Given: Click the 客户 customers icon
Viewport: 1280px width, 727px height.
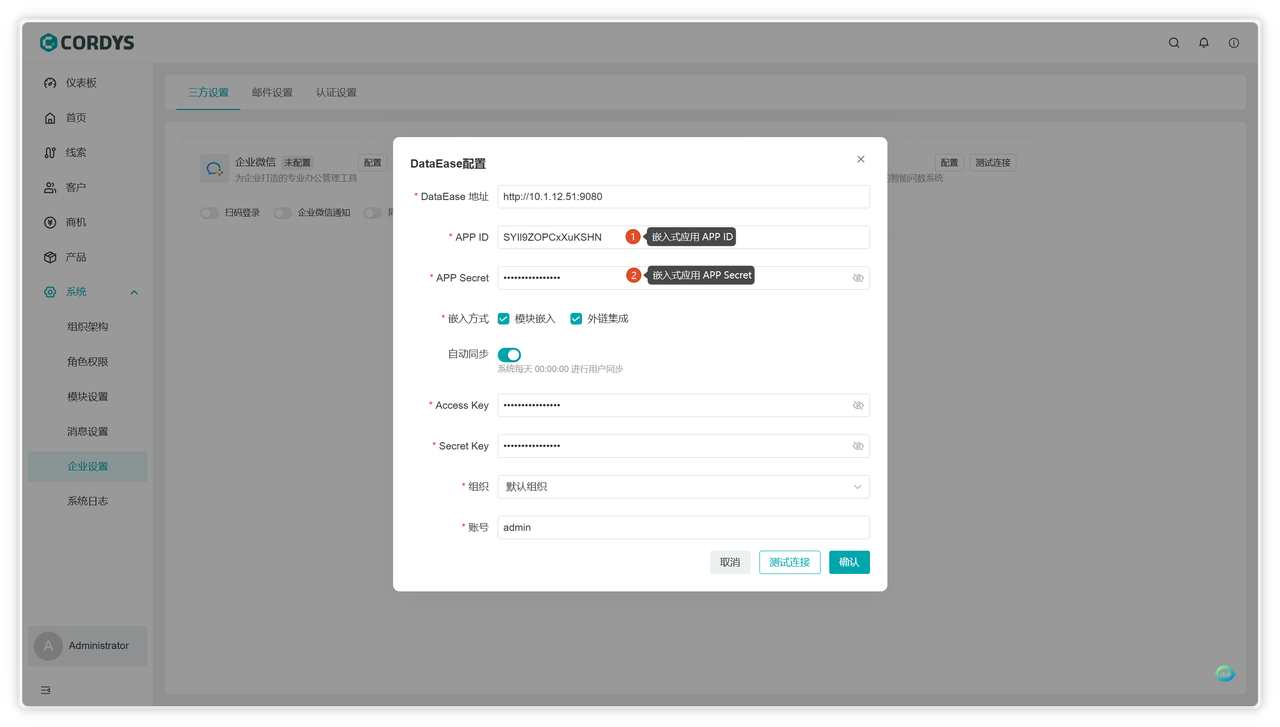Looking at the screenshot, I should pos(50,188).
